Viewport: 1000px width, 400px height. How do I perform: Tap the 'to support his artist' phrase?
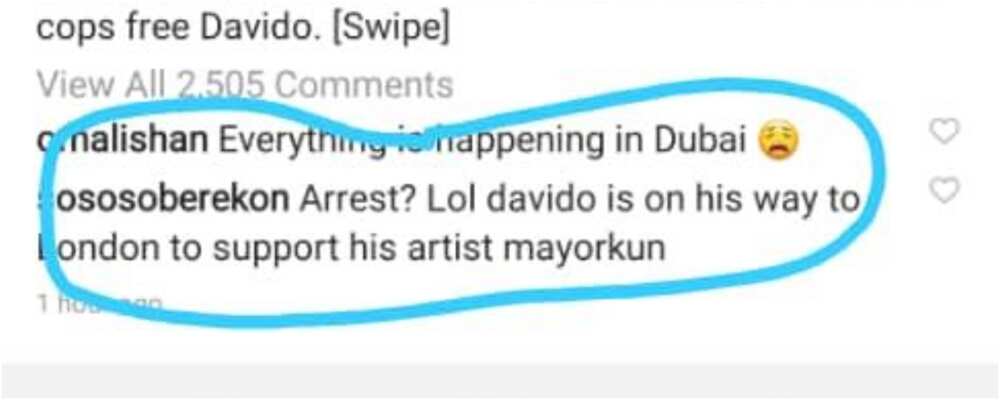[330, 249]
